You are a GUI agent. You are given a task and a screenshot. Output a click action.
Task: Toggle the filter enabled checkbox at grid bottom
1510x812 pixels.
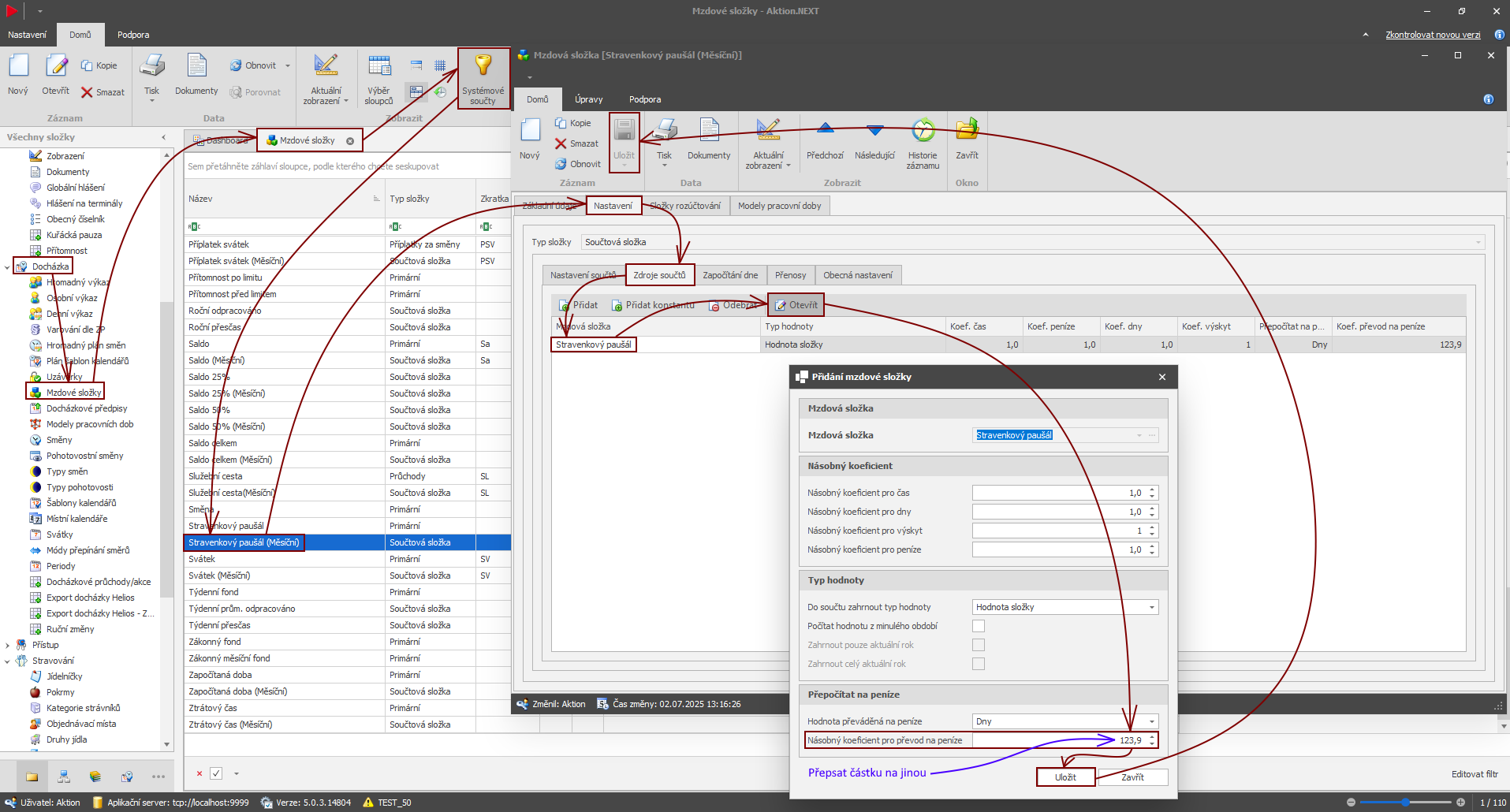(x=216, y=773)
